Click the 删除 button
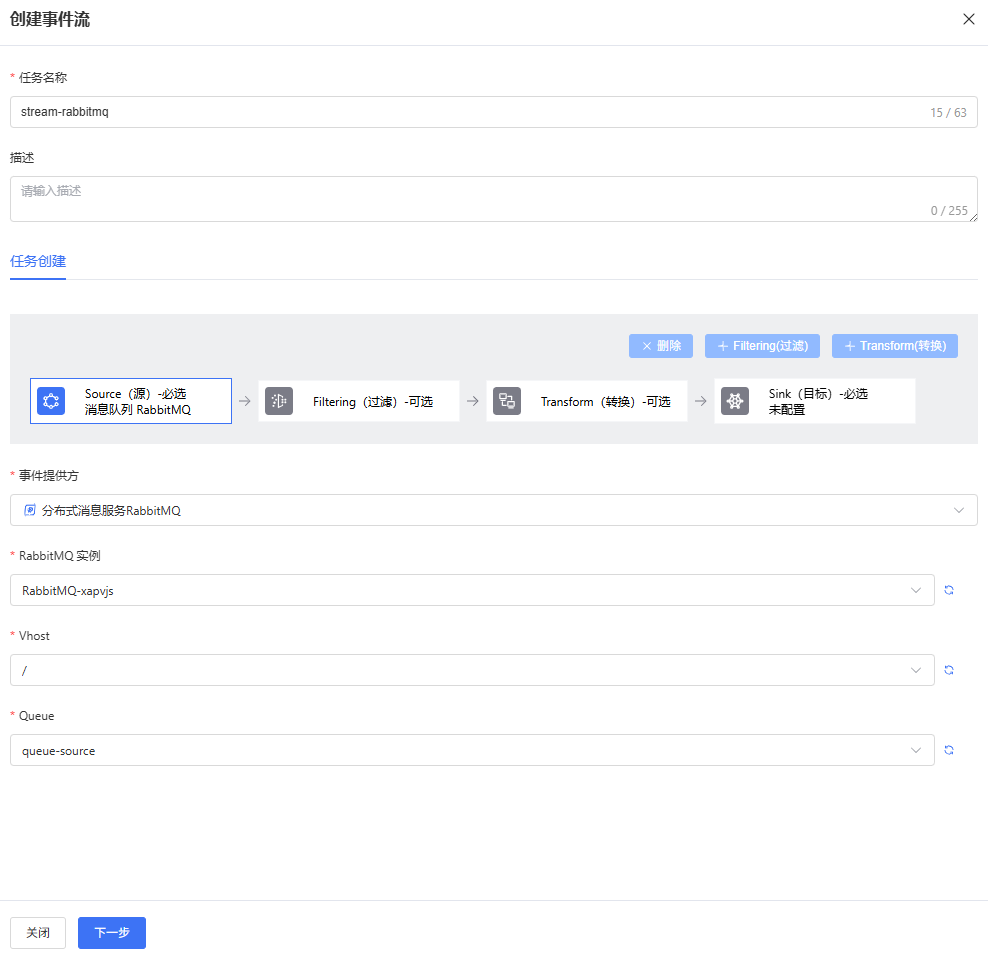Image resolution: width=988 pixels, height=961 pixels. (661, 346)
